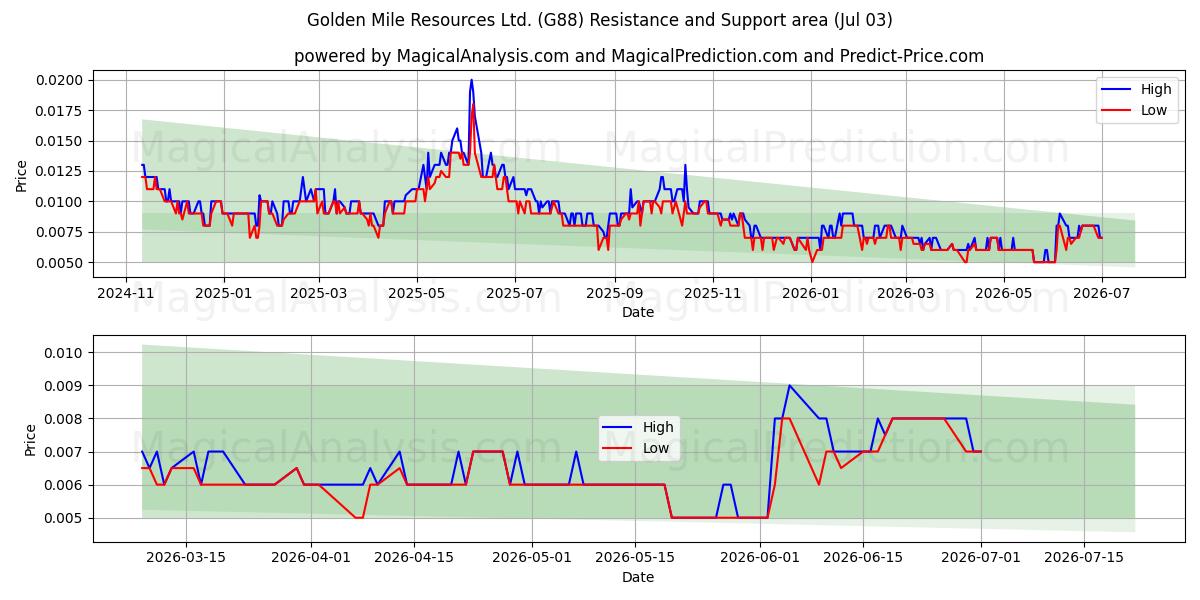Click the 0.0125 price tick label

coord(61,171)
